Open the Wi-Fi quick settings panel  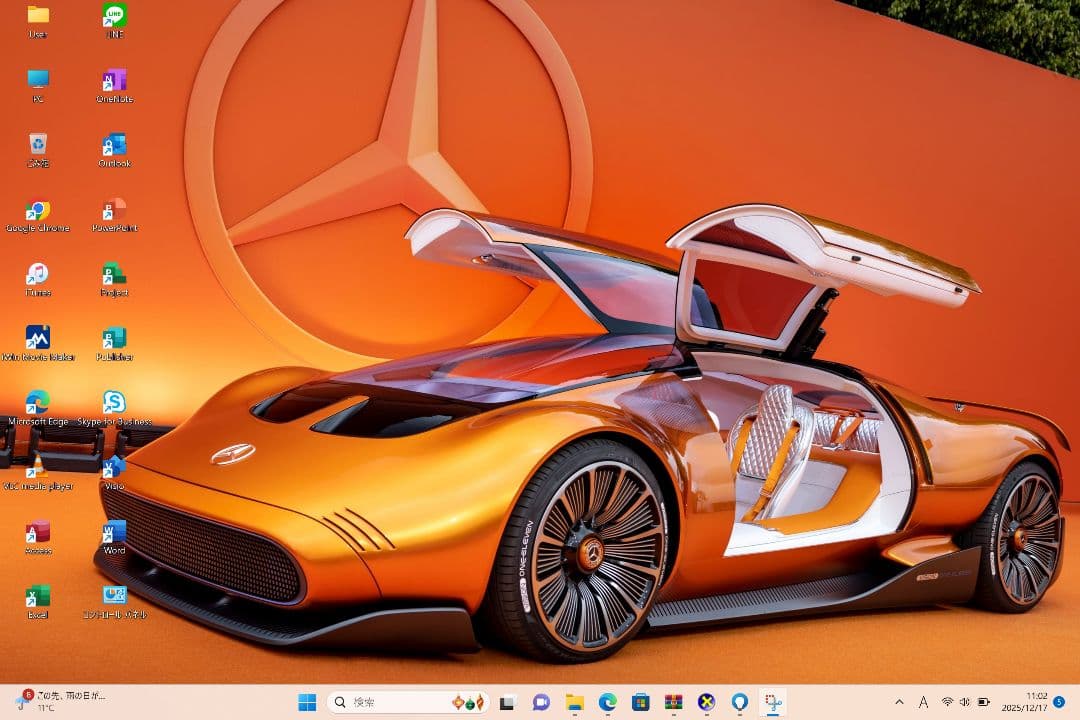coord(947,702)
